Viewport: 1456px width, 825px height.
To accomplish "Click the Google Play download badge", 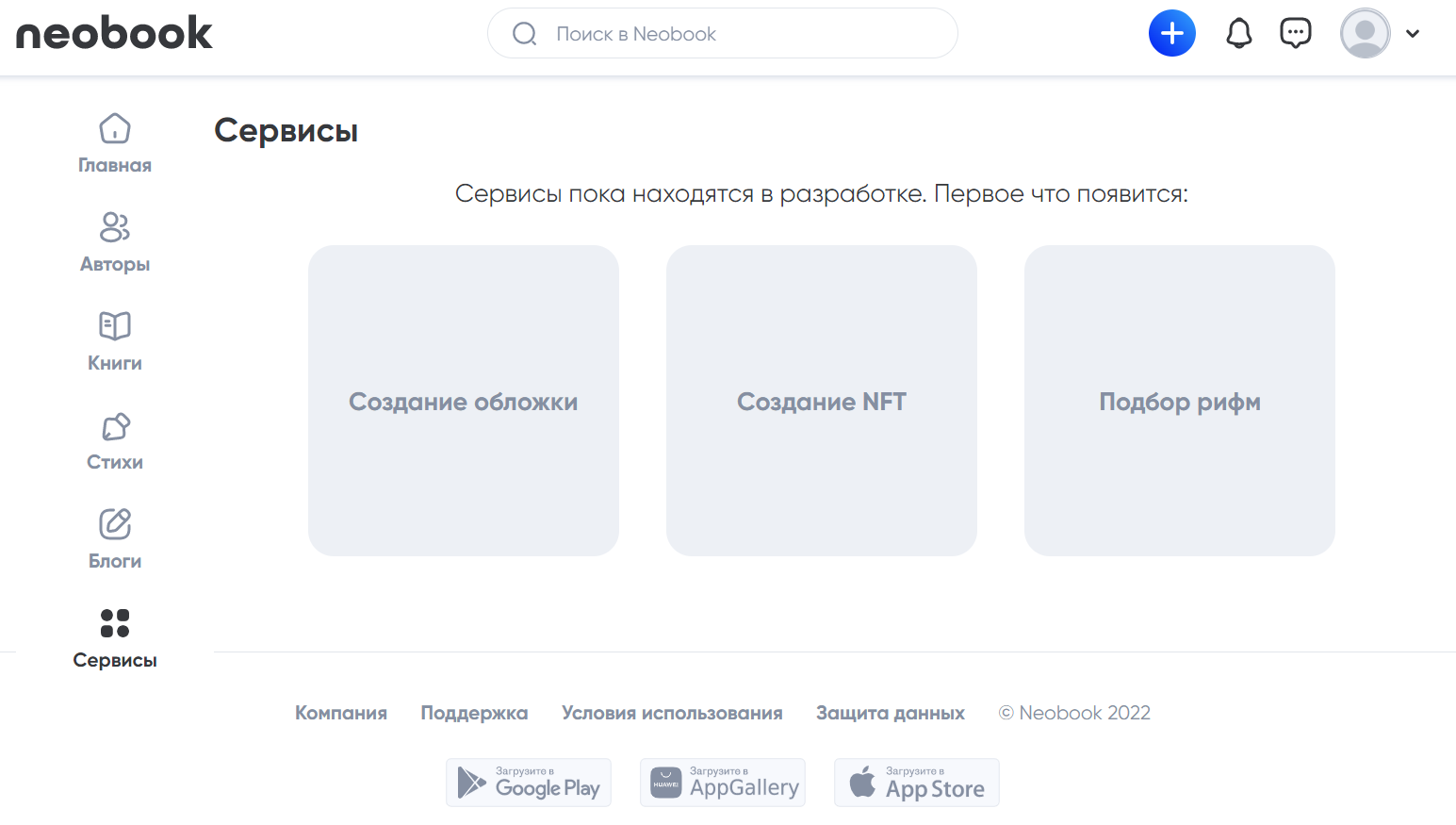I will (x=529, y=783).
